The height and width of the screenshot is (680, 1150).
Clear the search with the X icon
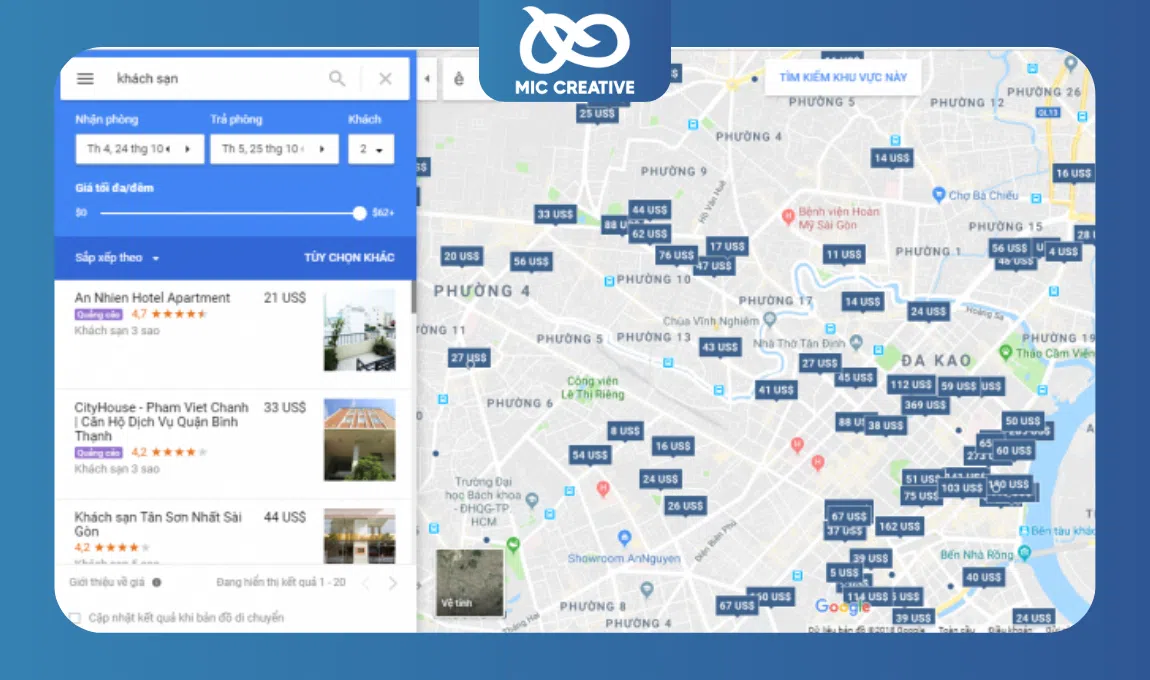(385, 78)
